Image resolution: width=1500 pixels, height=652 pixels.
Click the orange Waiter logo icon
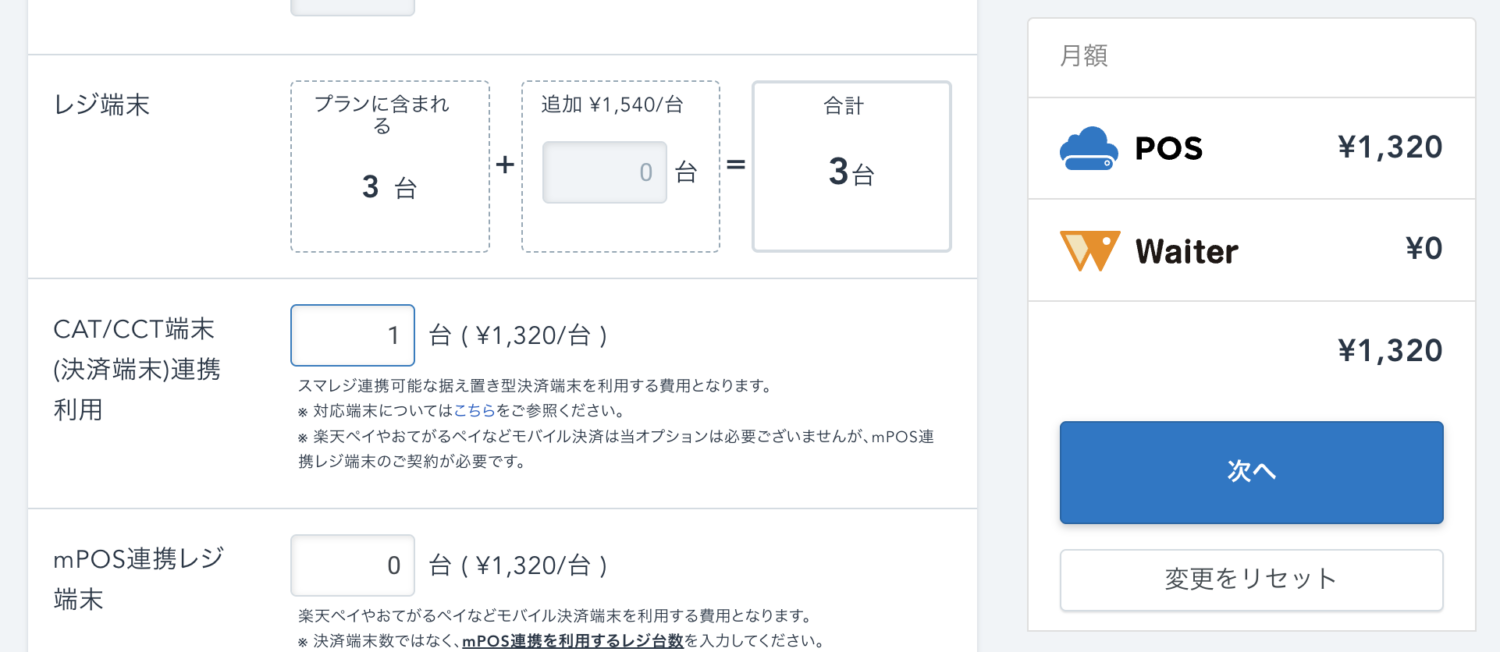coord(1089,250)
